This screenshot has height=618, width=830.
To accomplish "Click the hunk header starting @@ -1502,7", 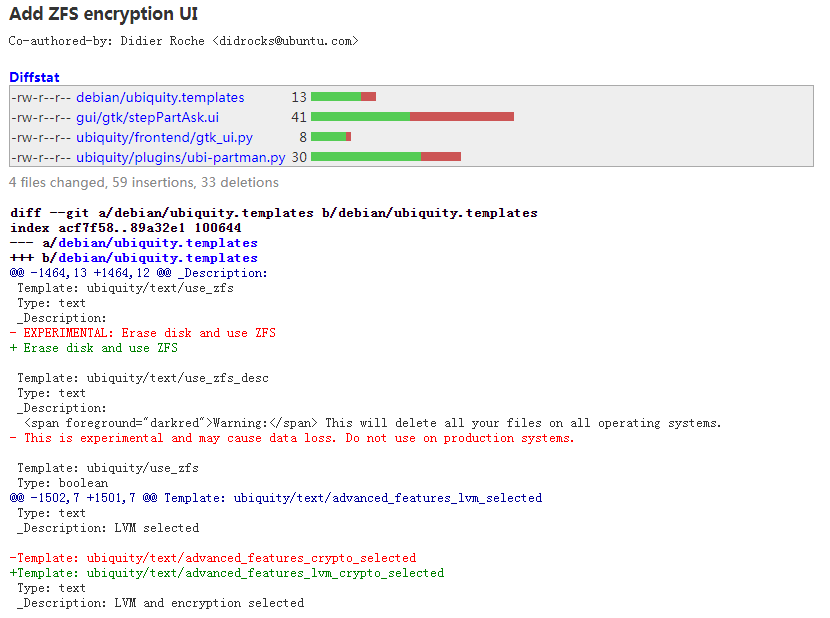I will pyautogui.click(x=275, y=498).
